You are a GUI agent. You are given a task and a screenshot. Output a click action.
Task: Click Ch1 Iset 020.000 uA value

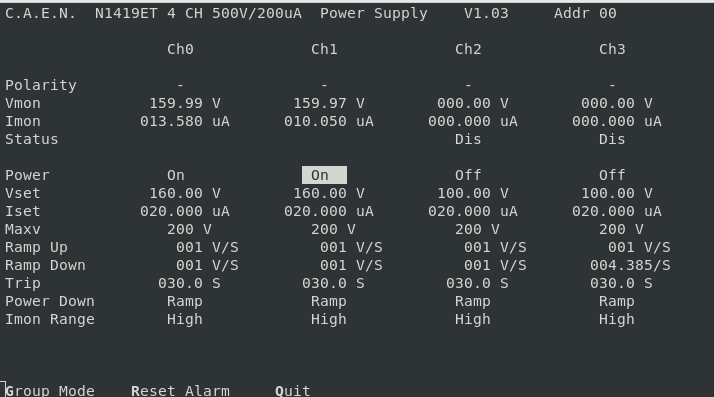tap(329, 211)
